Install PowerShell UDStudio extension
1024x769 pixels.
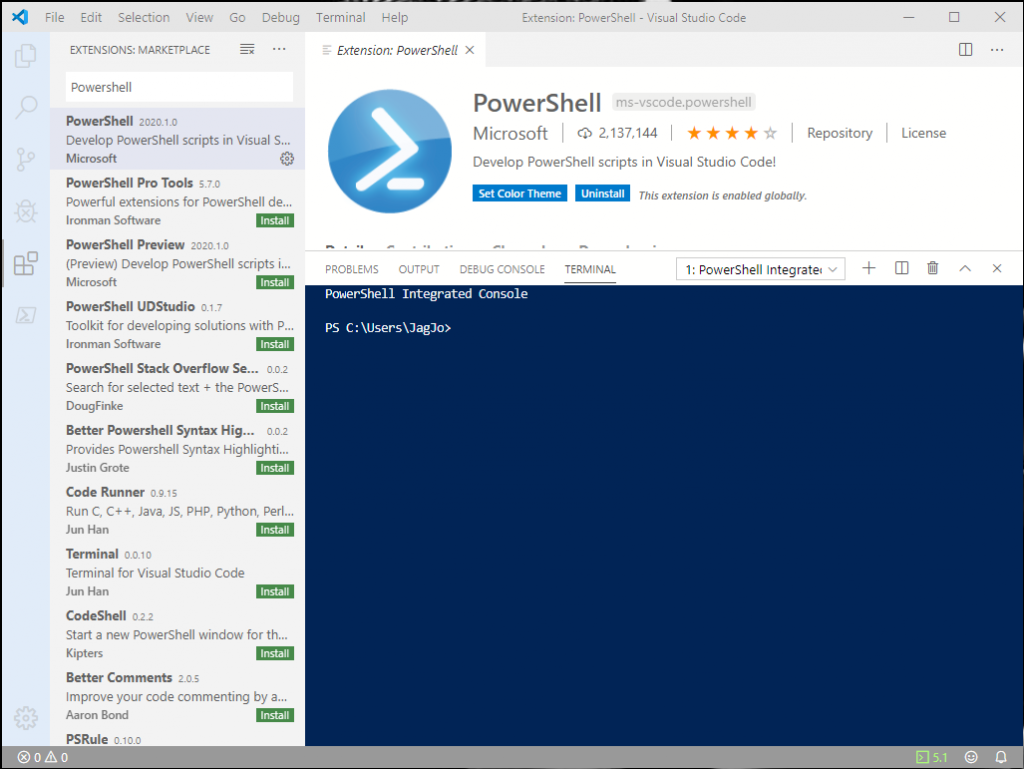tap(275, 345)
